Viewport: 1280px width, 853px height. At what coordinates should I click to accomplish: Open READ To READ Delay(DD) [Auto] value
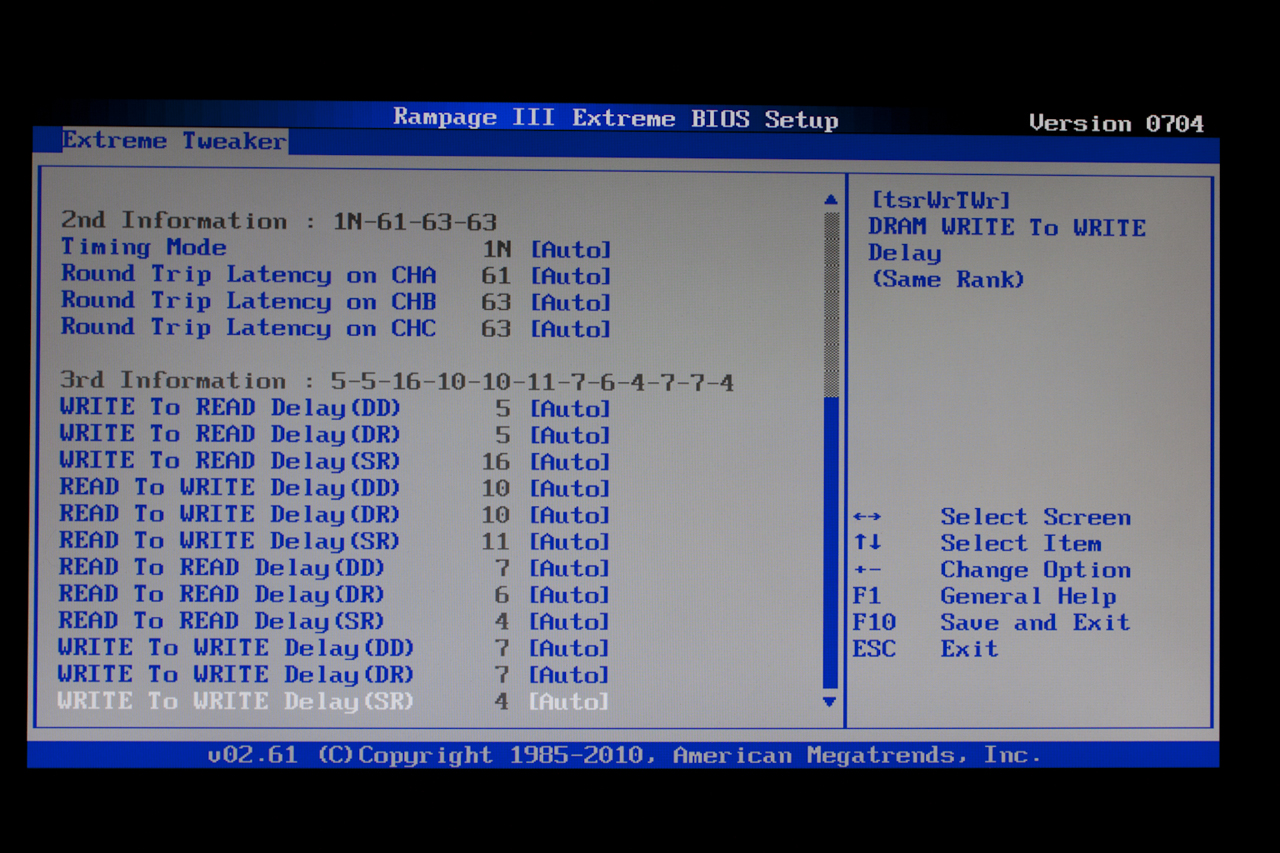click(570, 569)
